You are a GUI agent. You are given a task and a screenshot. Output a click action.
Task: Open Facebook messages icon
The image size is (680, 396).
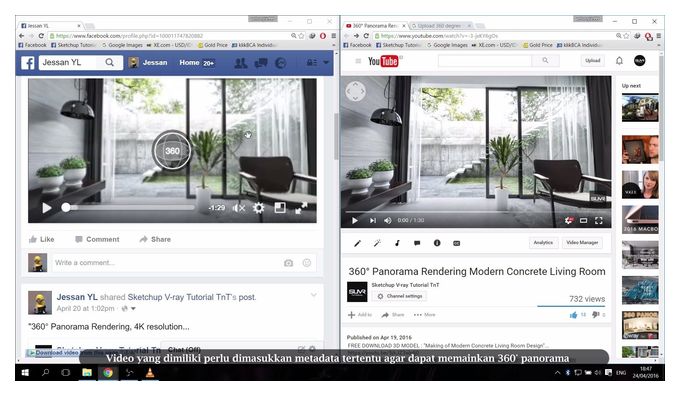[261, 63]
